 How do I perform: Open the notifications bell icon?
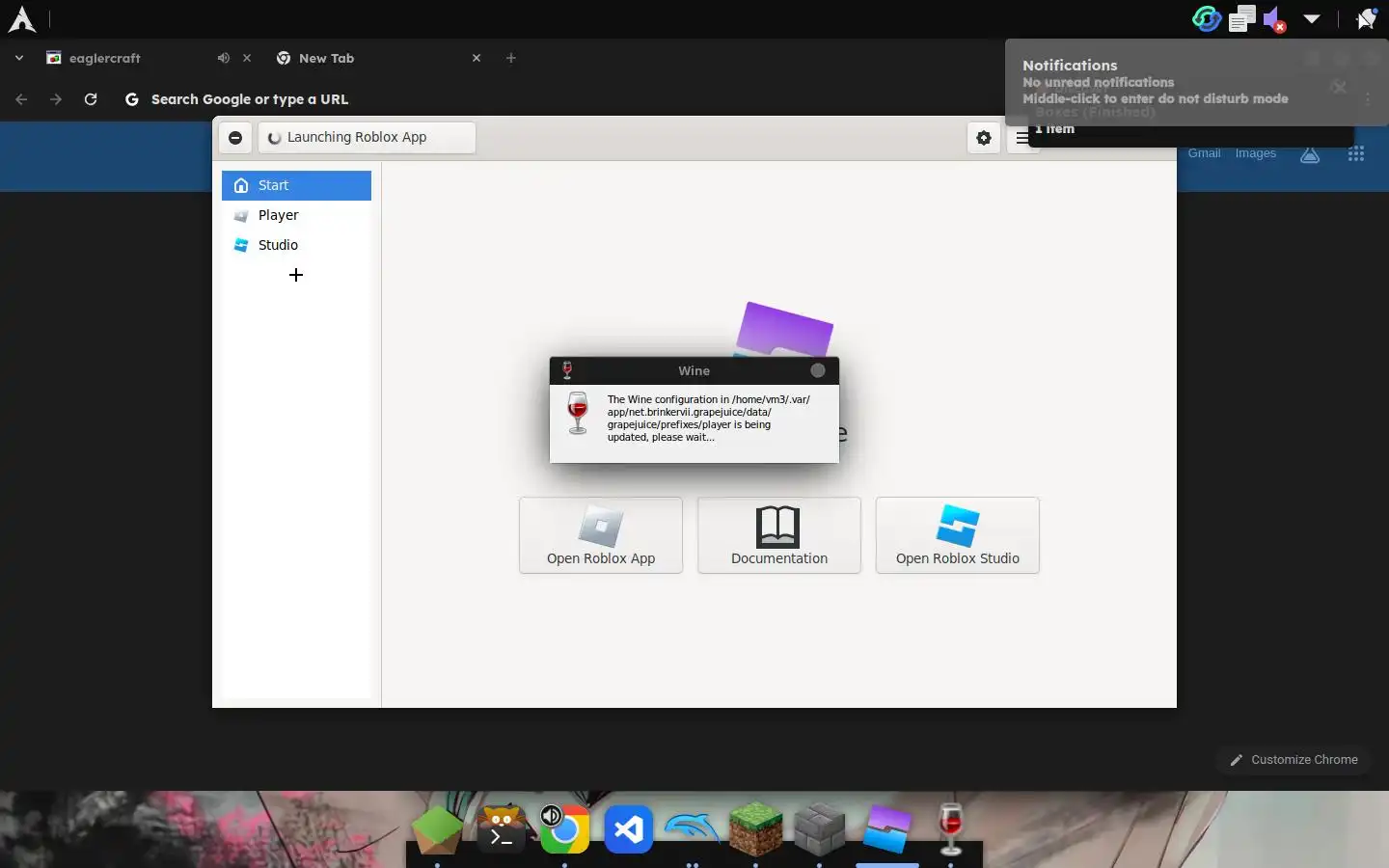click(x=1367, y=18)
